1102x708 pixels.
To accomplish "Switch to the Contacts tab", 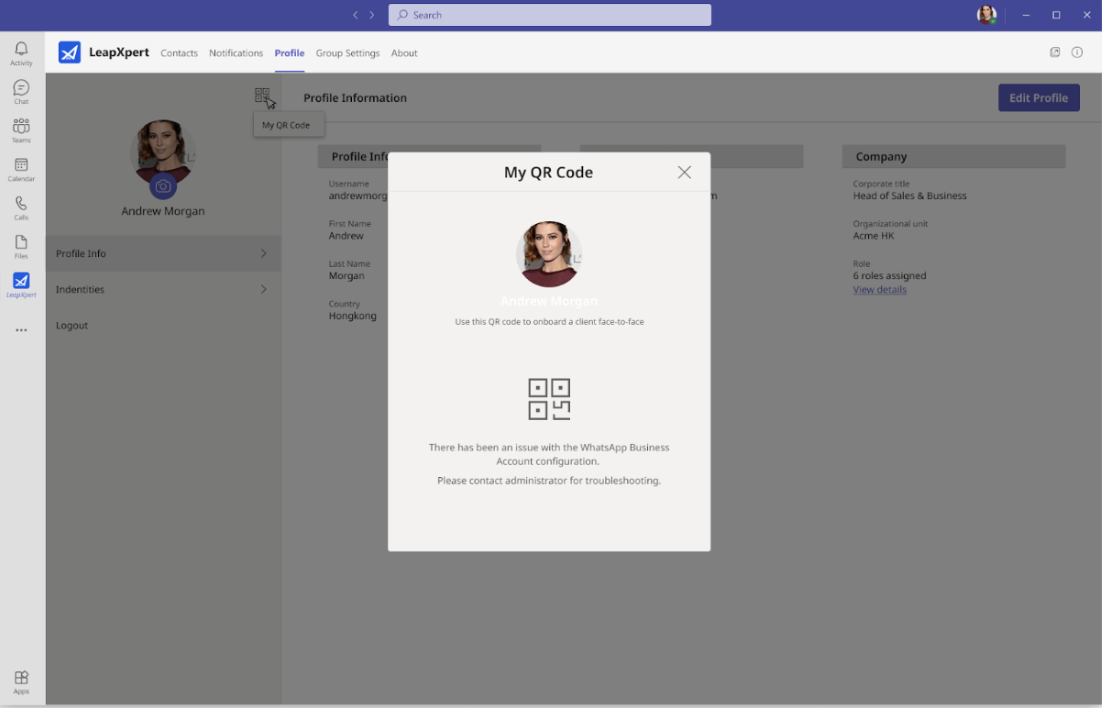I will (179, 53).
